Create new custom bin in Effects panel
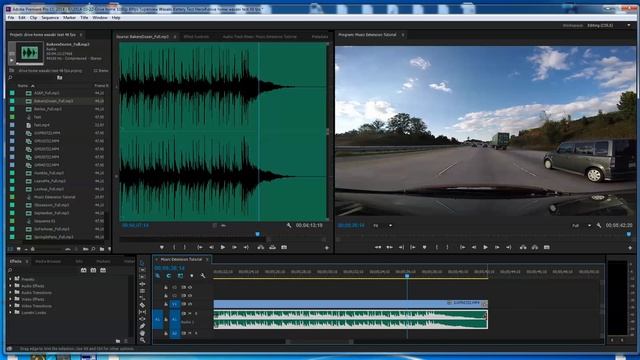 click(x=118, y=340)
